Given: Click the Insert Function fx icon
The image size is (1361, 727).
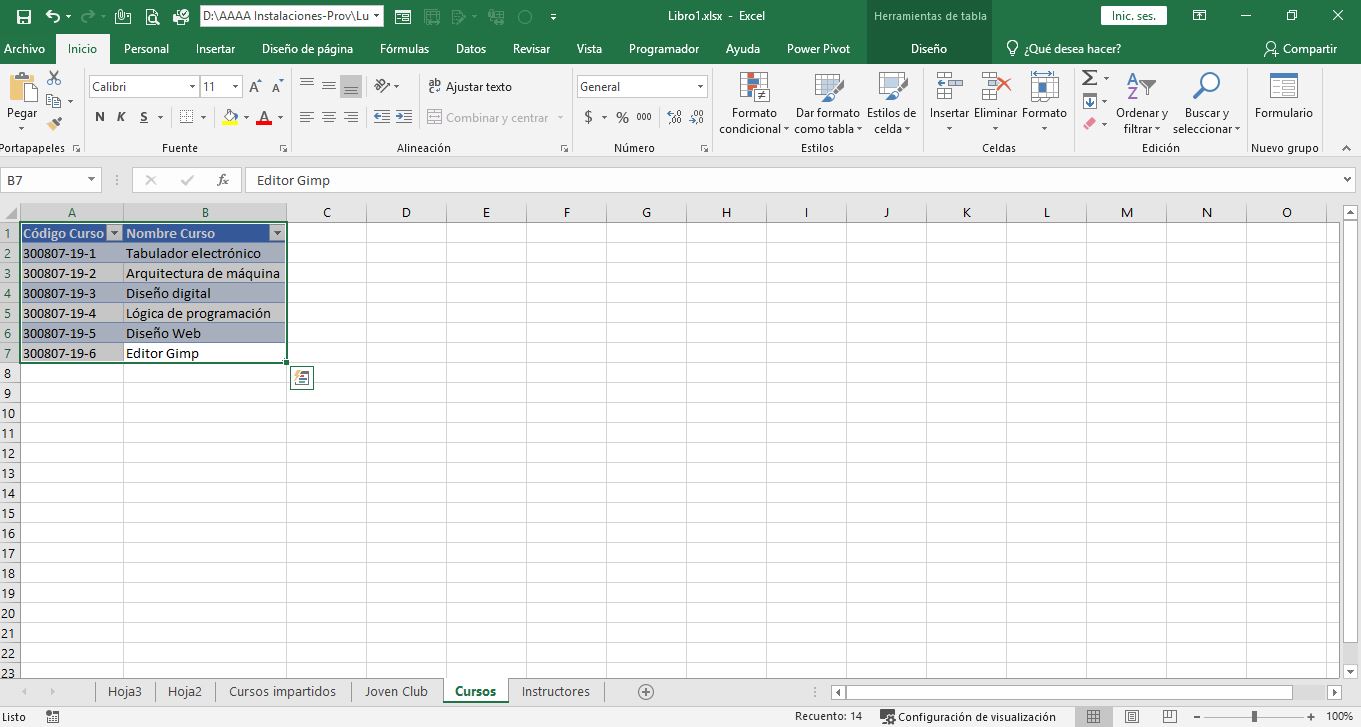Looking at the screenshot, I should coord(223,180).
